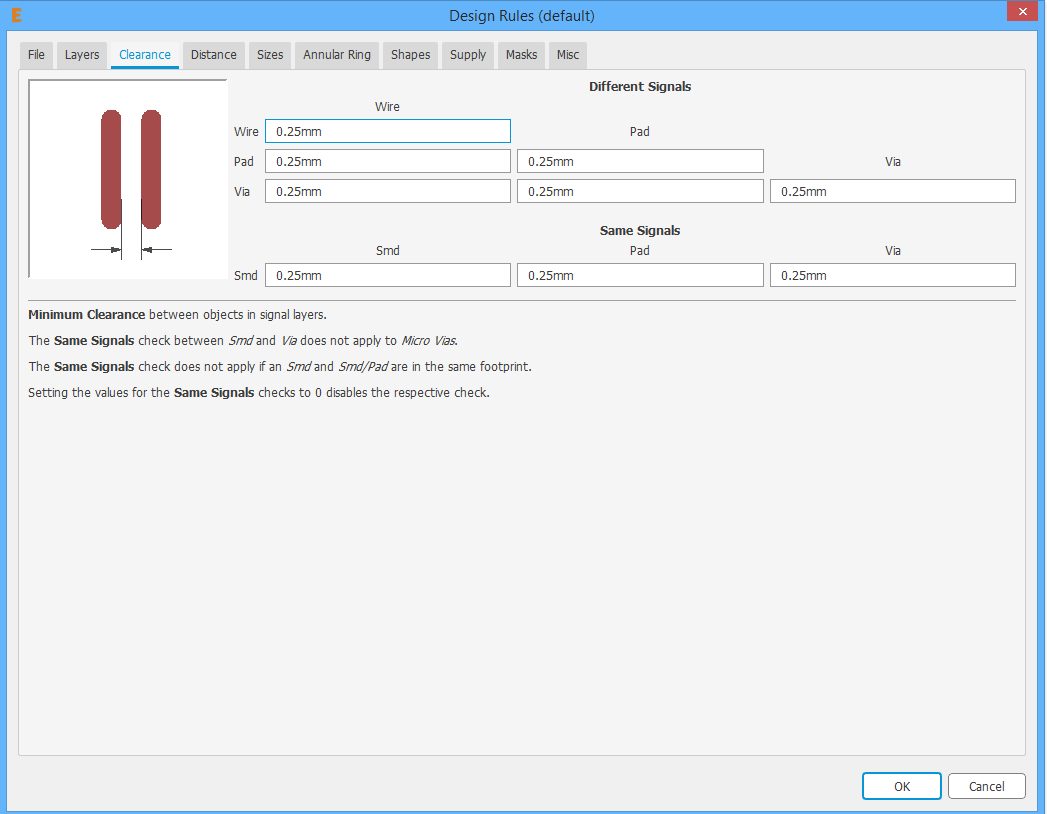Go to the Annular Ring tab
The height and width of the screenshot is (814, 1047).
click(337, 55)
